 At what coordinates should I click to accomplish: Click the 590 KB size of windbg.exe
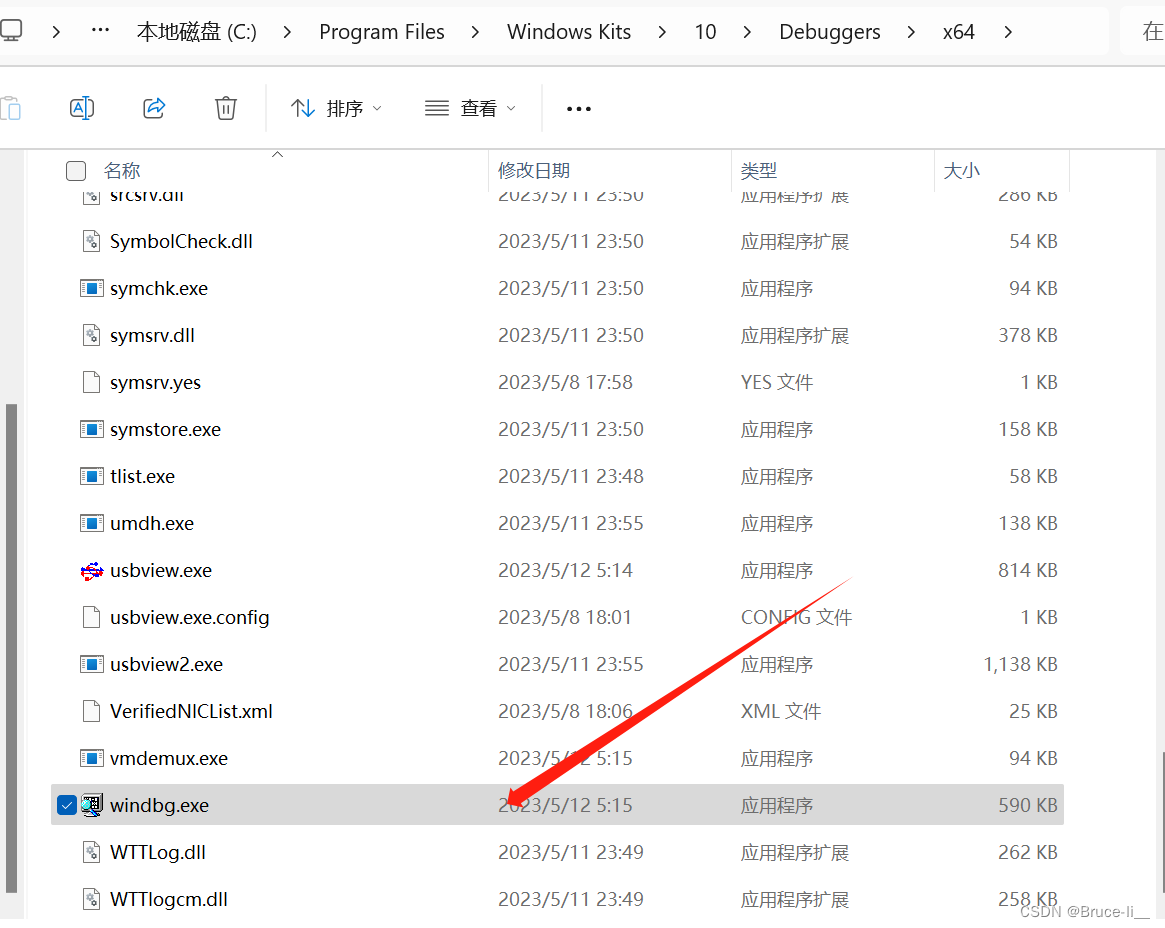click(1028, 805)
